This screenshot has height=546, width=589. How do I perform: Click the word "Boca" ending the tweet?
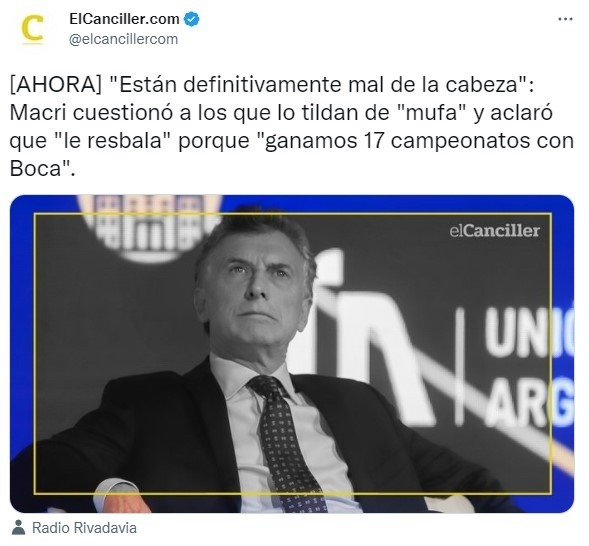[36, 168]
